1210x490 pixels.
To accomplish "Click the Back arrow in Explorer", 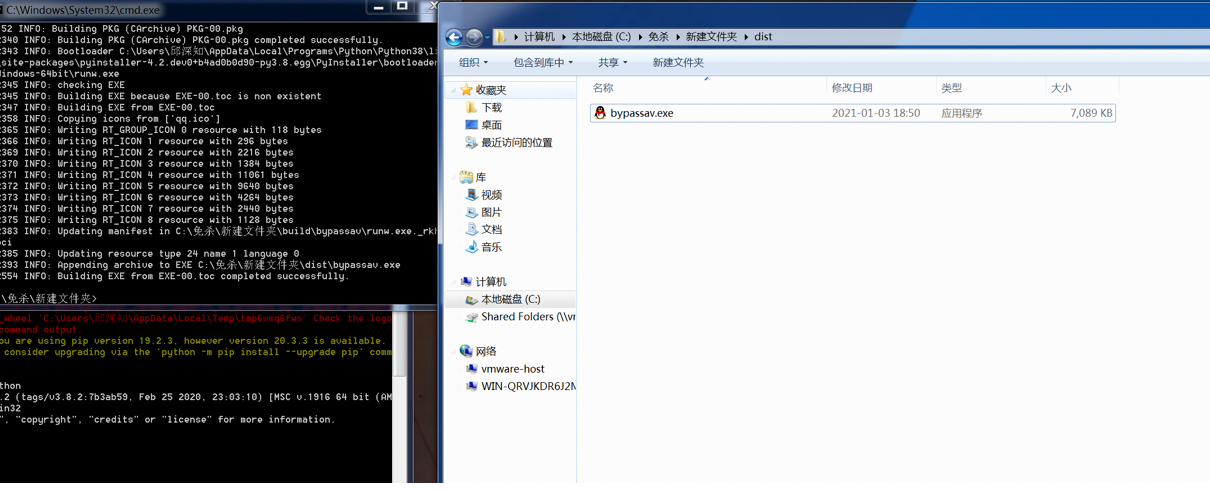I will (x=454, y=37).
